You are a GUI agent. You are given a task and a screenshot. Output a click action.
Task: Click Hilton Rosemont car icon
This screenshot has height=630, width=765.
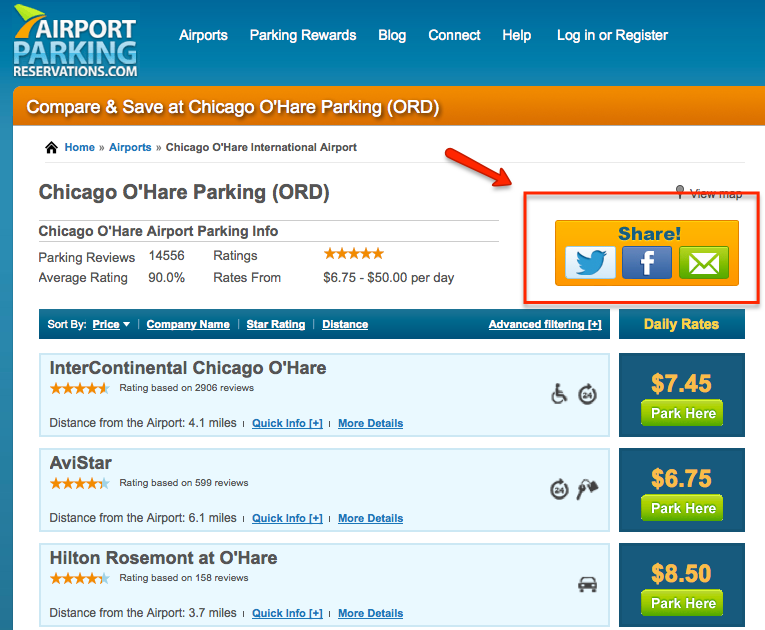(x=587, y=584)
